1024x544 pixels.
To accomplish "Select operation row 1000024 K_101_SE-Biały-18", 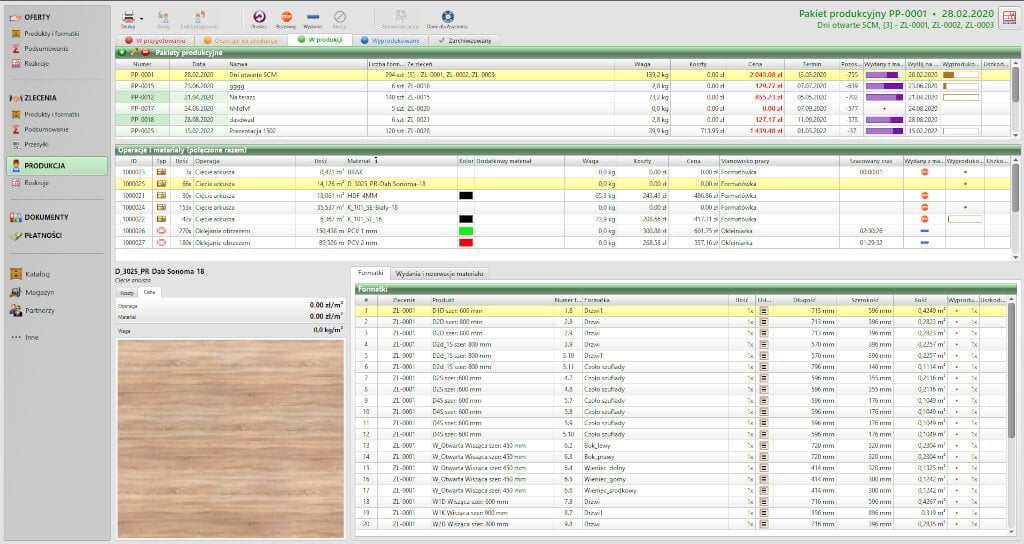I will (564, 208).
